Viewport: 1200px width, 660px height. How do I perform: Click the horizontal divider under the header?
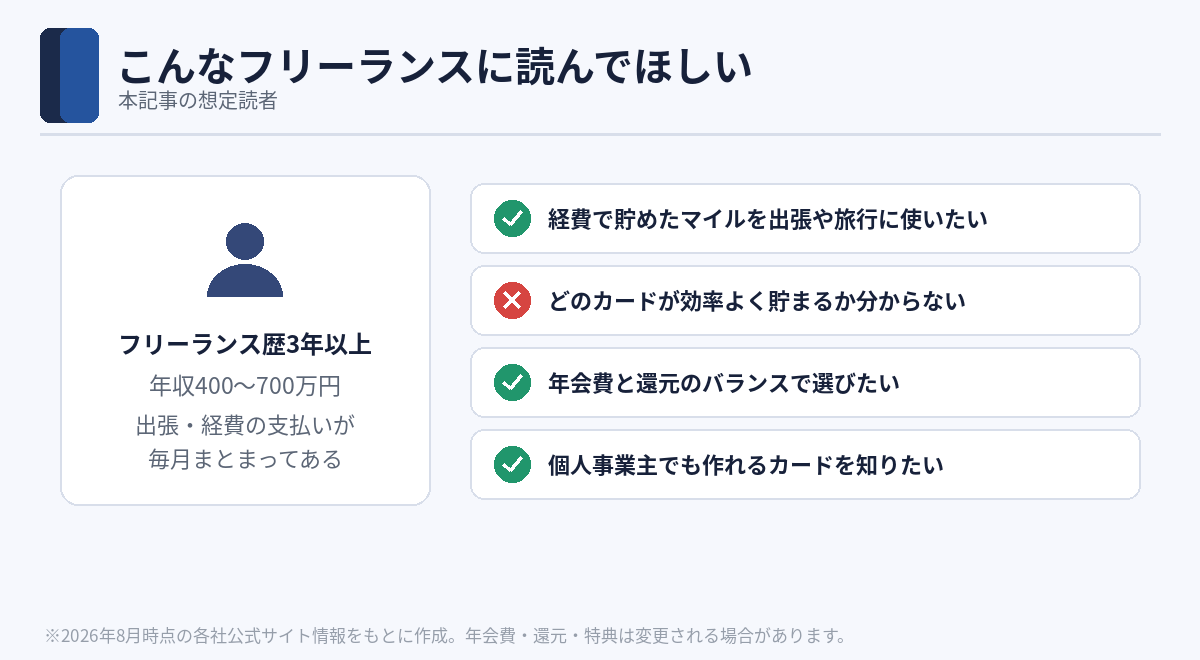[x=600, y=134]
